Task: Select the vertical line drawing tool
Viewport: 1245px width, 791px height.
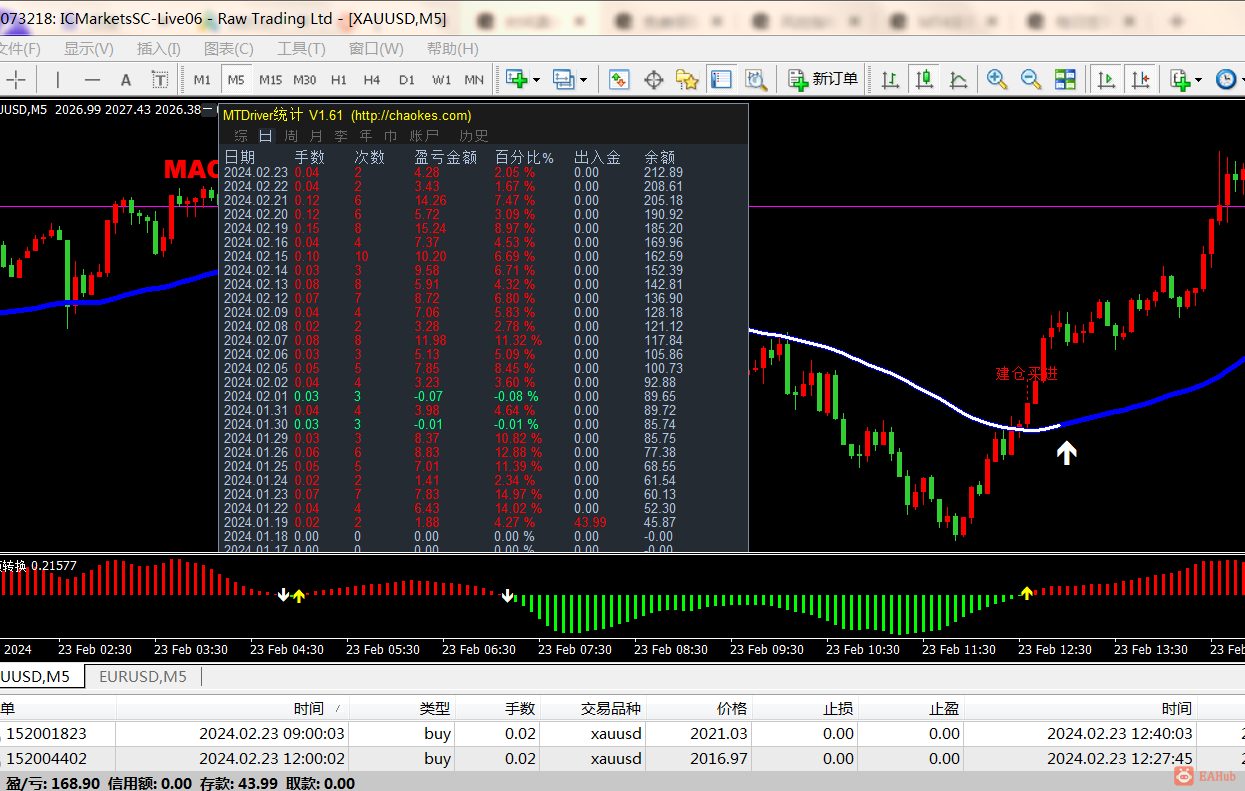Action: click(58, 80)
